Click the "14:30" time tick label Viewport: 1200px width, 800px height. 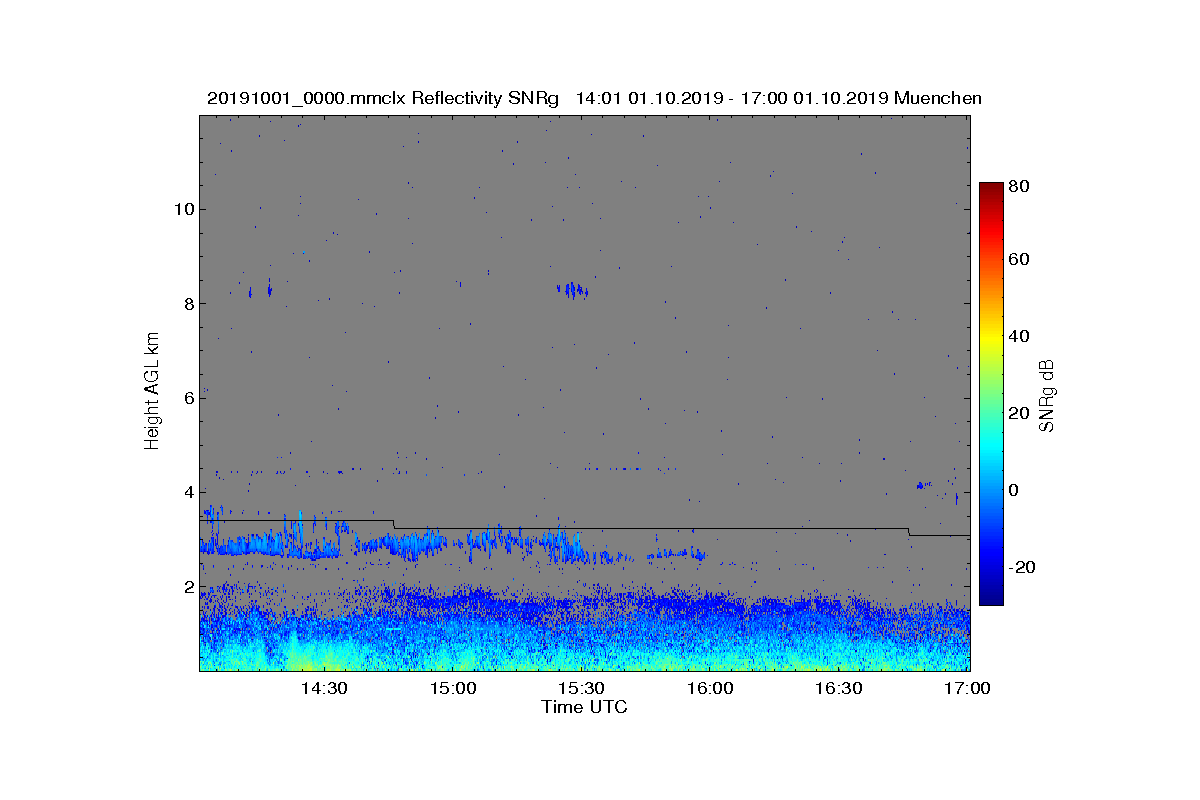tap(324, 688)
